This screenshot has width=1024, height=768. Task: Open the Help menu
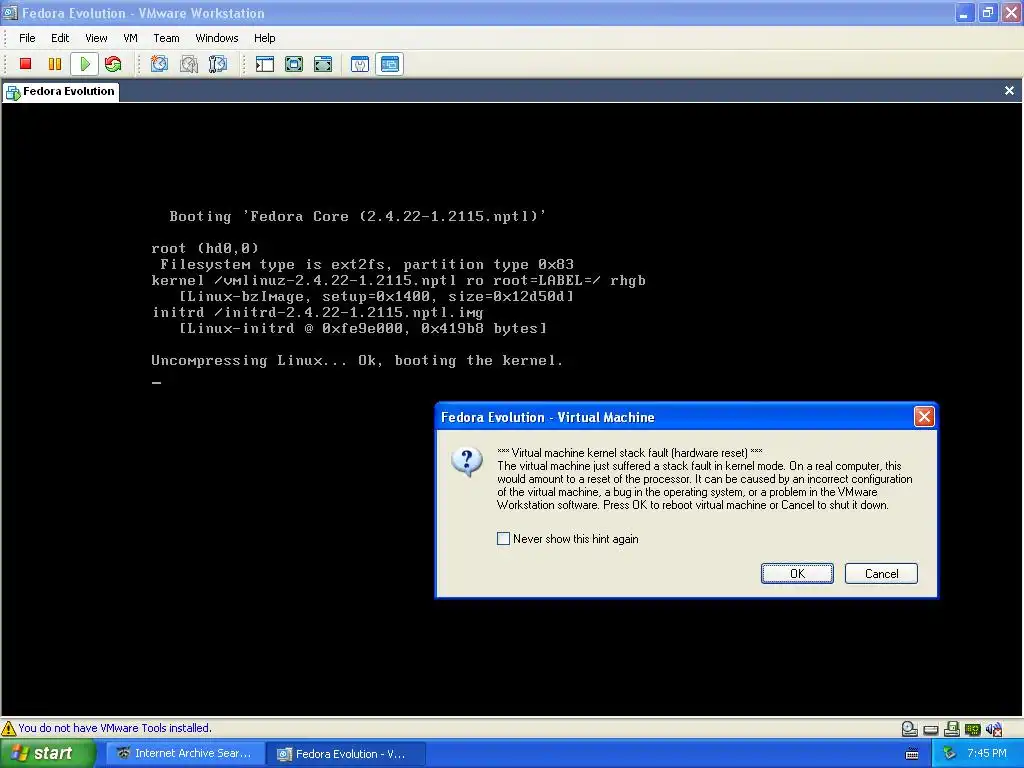point(264,38)
